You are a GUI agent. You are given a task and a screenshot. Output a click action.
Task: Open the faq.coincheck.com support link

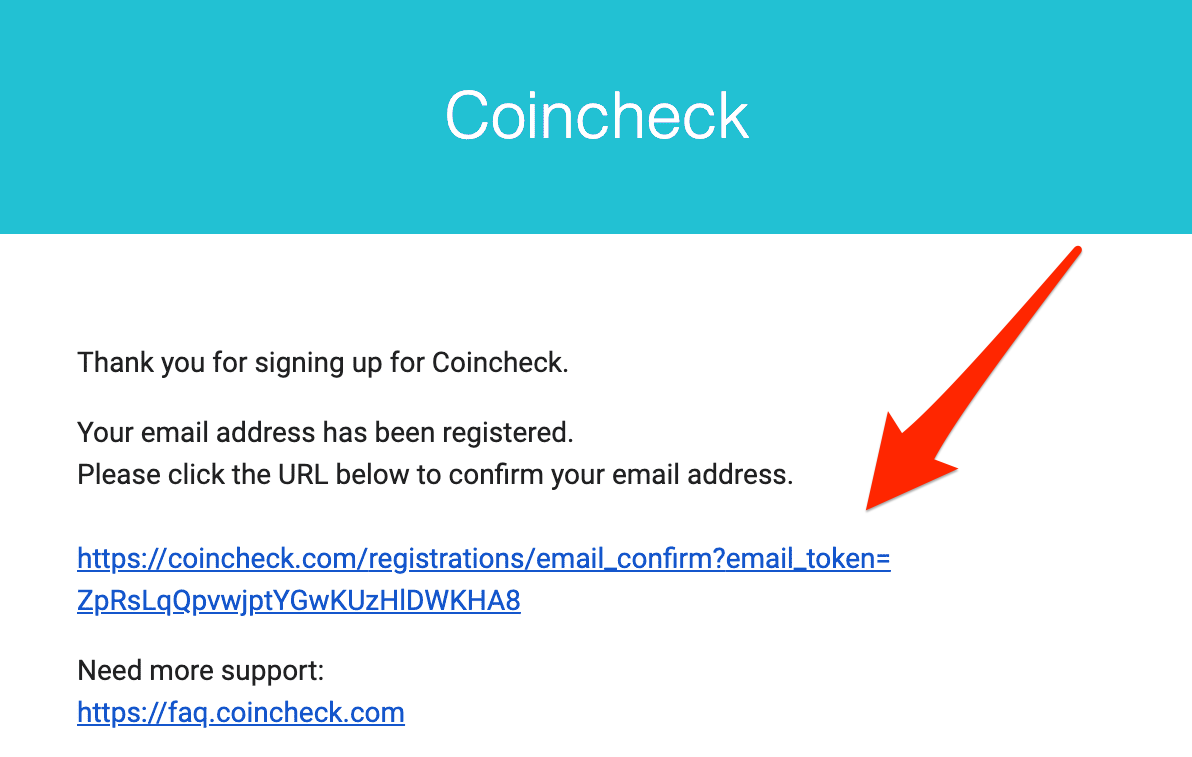click(x=241, y=713)
